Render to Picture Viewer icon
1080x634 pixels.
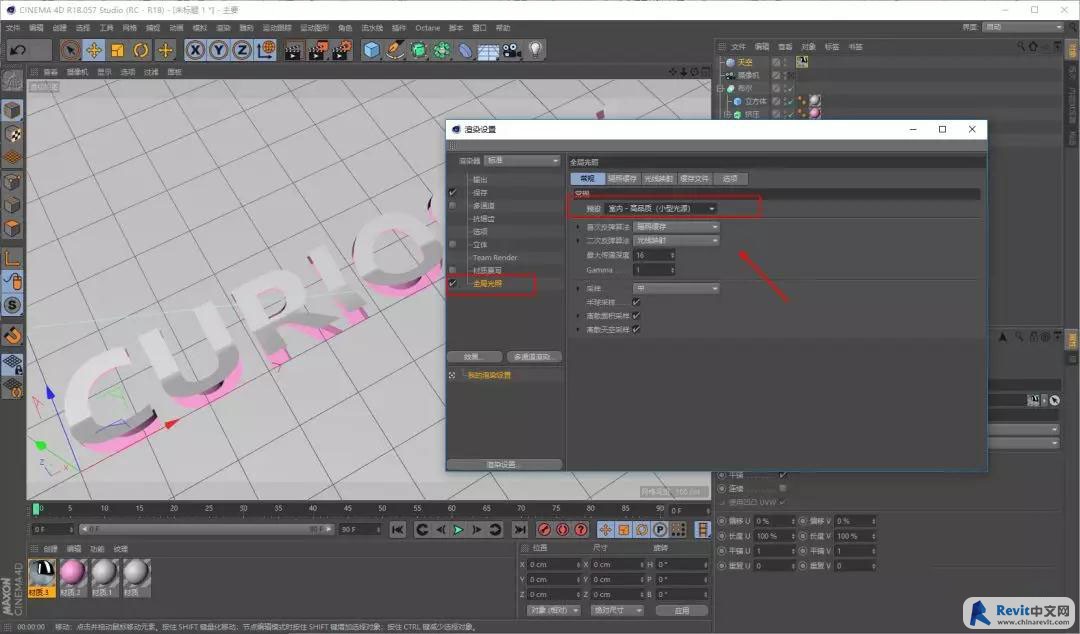pyautogui.click(x=318, y=50)
